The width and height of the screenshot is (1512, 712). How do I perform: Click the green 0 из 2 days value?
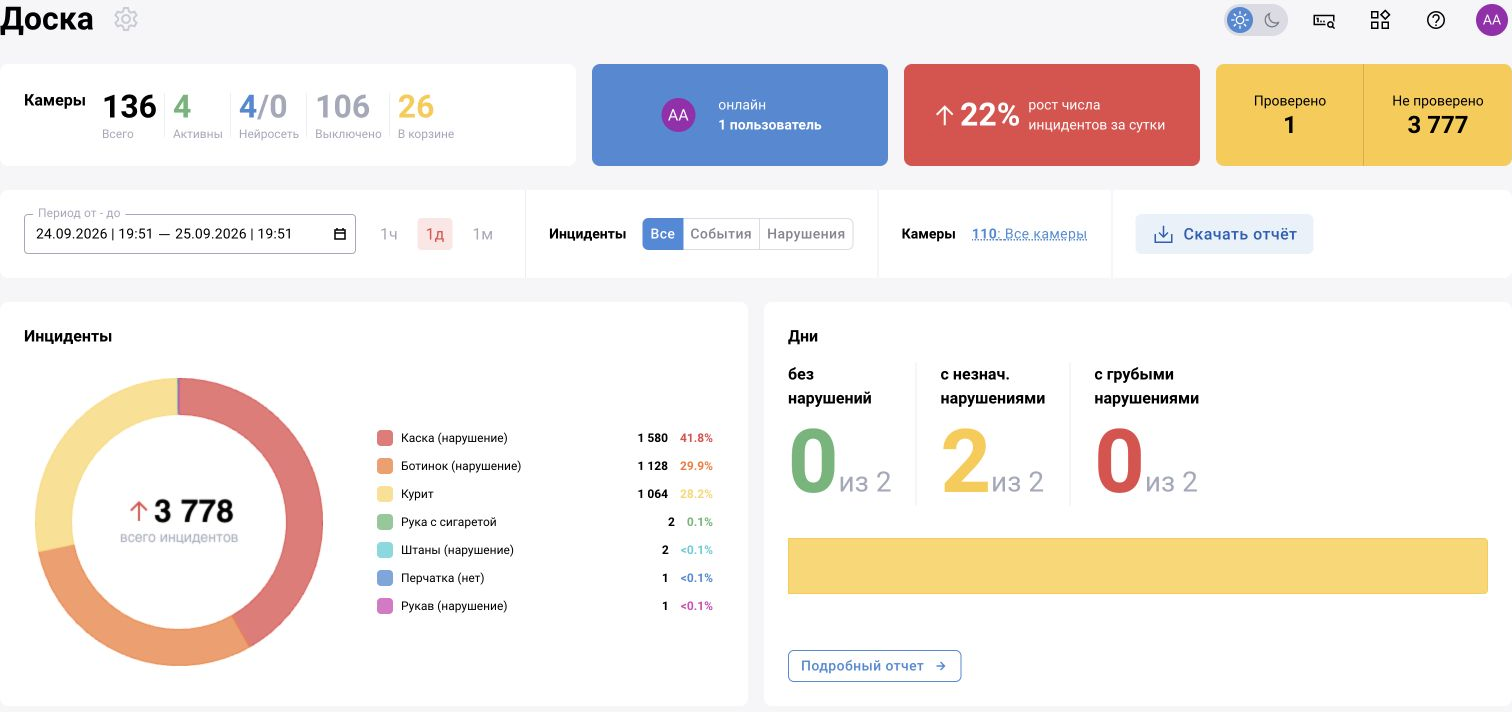839,464
